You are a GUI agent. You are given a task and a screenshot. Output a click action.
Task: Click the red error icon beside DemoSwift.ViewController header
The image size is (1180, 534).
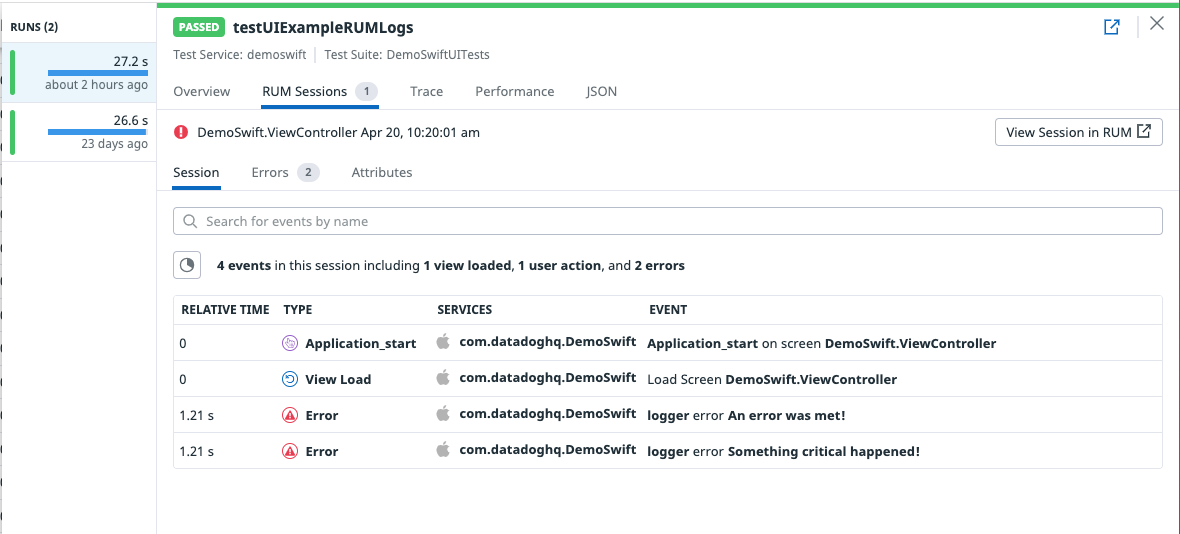(181, 132)
